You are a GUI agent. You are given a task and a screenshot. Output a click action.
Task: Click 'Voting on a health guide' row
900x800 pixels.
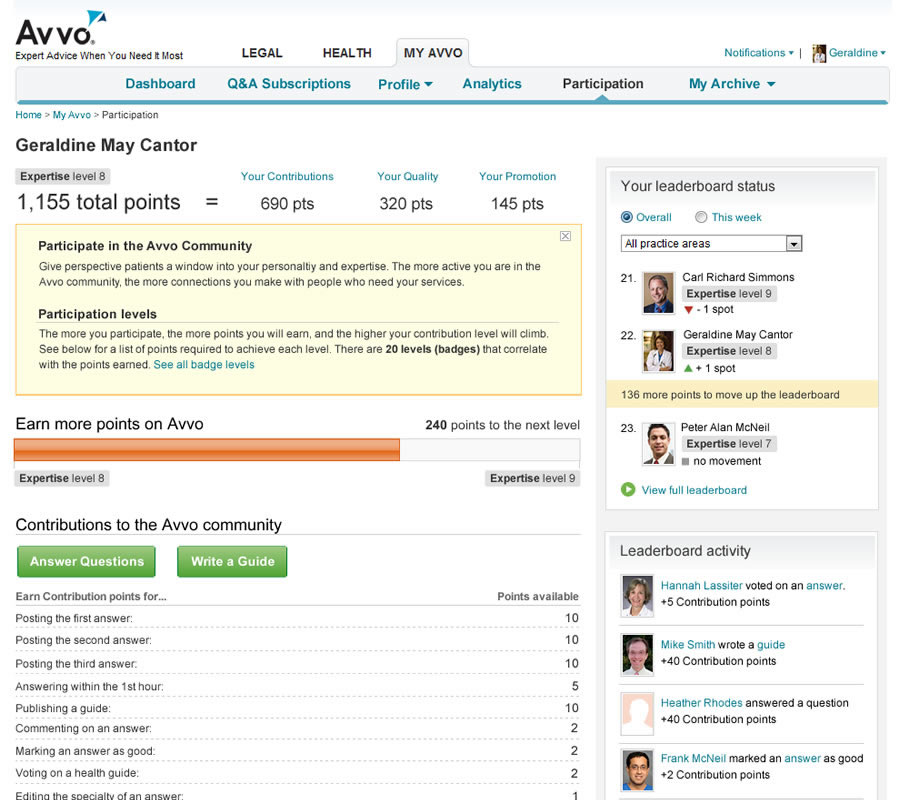pyautogui.click(x=297, y=773)
